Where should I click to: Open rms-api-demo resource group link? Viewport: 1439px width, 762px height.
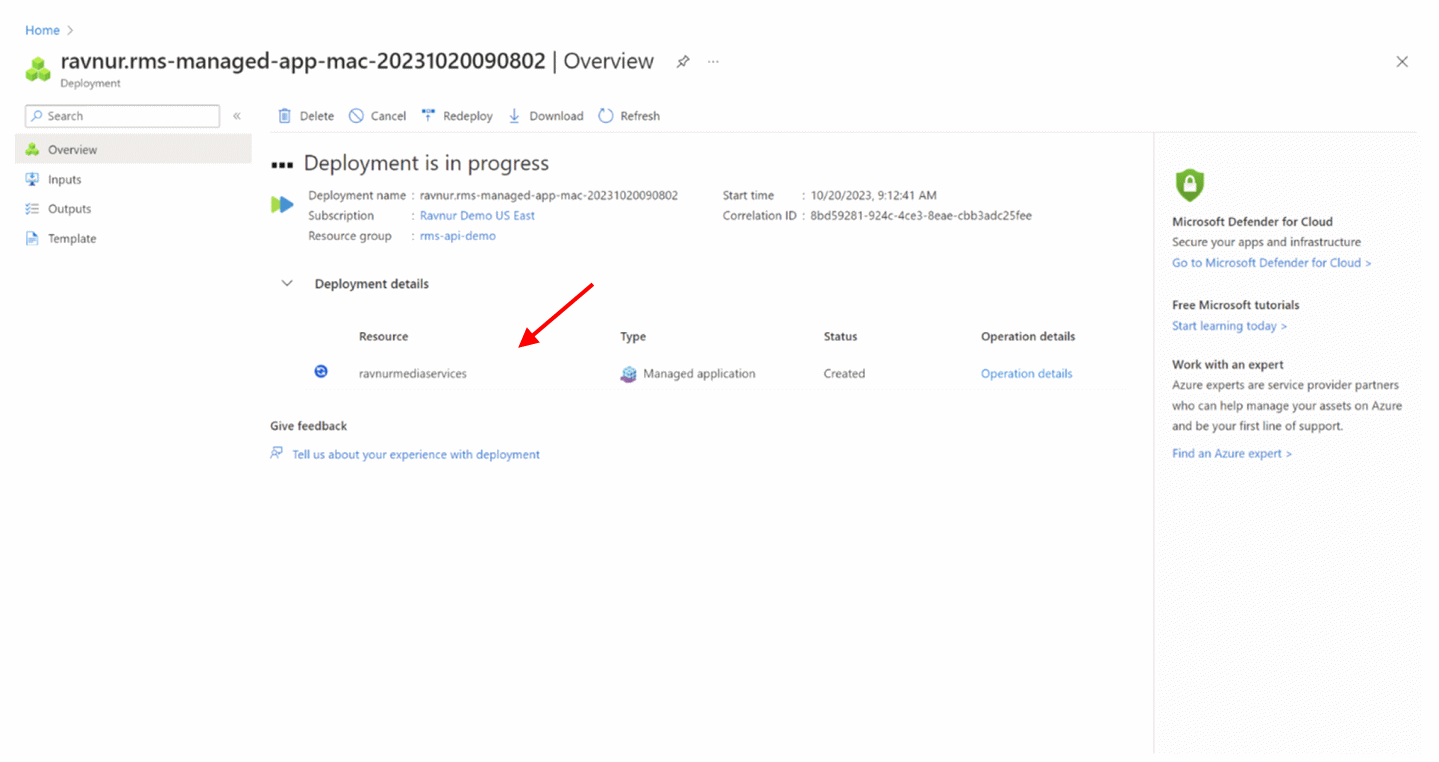(x=457, y=236)
